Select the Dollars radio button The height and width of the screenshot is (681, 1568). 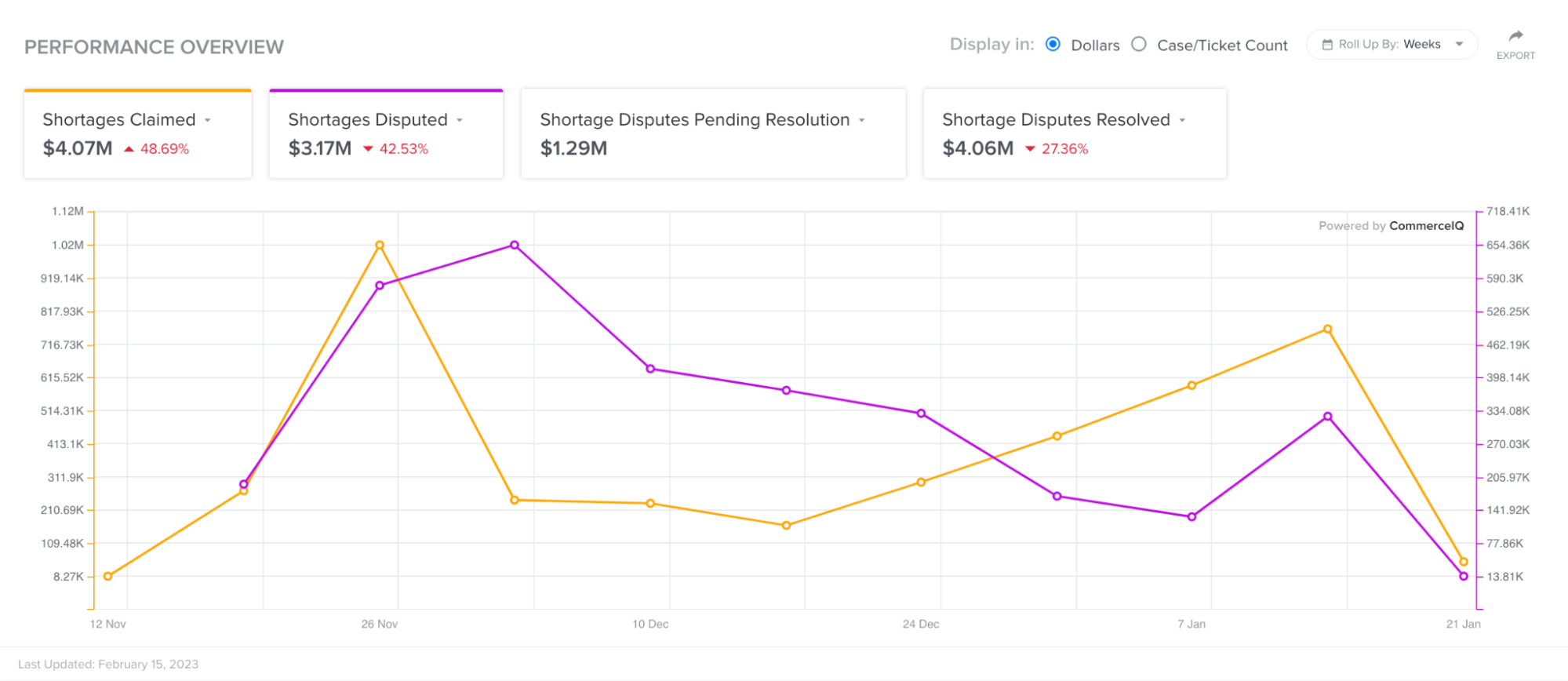click(x=1053, y=44)
